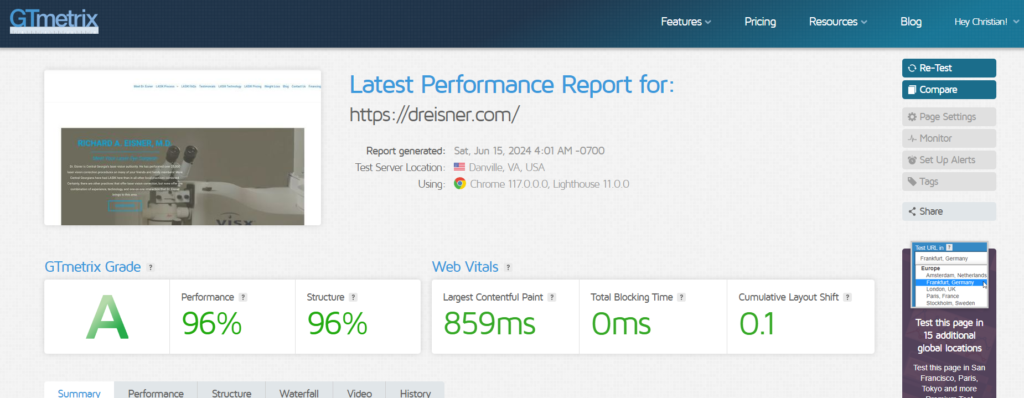Screen dimensions: 1024x398
Task: Click the Share button
Action: point(949,211)
